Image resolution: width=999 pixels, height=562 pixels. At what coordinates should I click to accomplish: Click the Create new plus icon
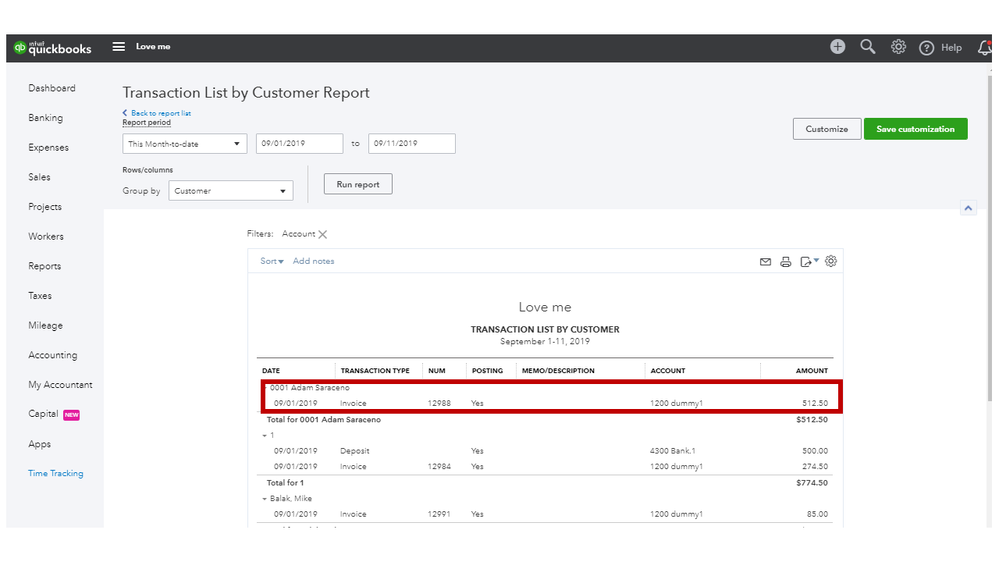[837, 47]
